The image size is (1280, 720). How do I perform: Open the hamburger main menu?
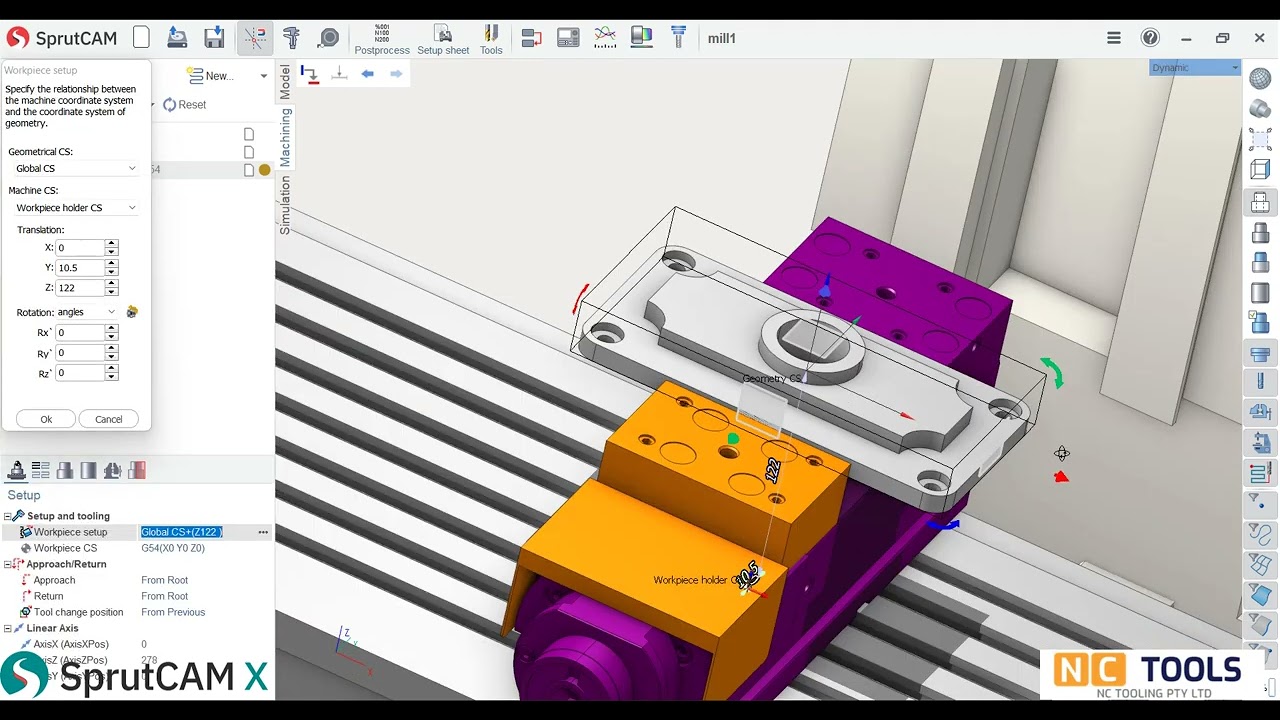[1114, 38]
